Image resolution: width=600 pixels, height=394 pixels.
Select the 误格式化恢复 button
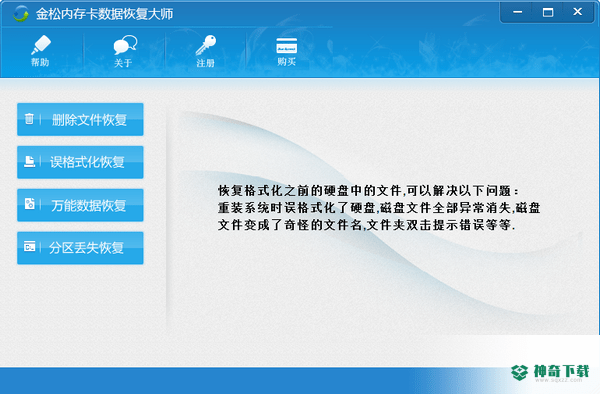(x=80, y=162)
